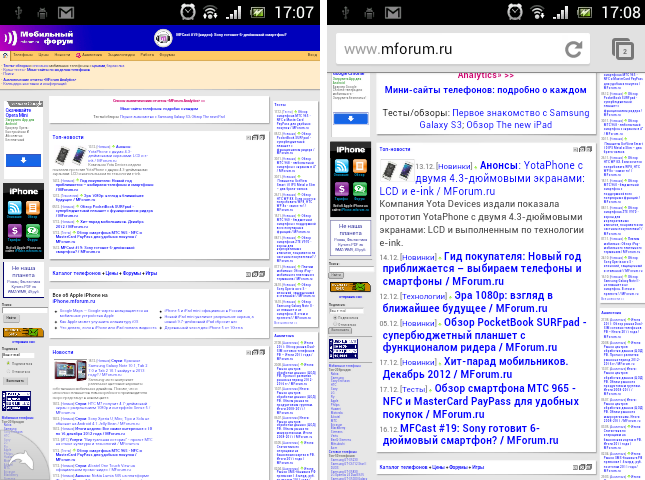Image resolution: width=645 pixels, height=480 pixels.
Task: Open Chrome's tab switcher icon
Action: 624,50
